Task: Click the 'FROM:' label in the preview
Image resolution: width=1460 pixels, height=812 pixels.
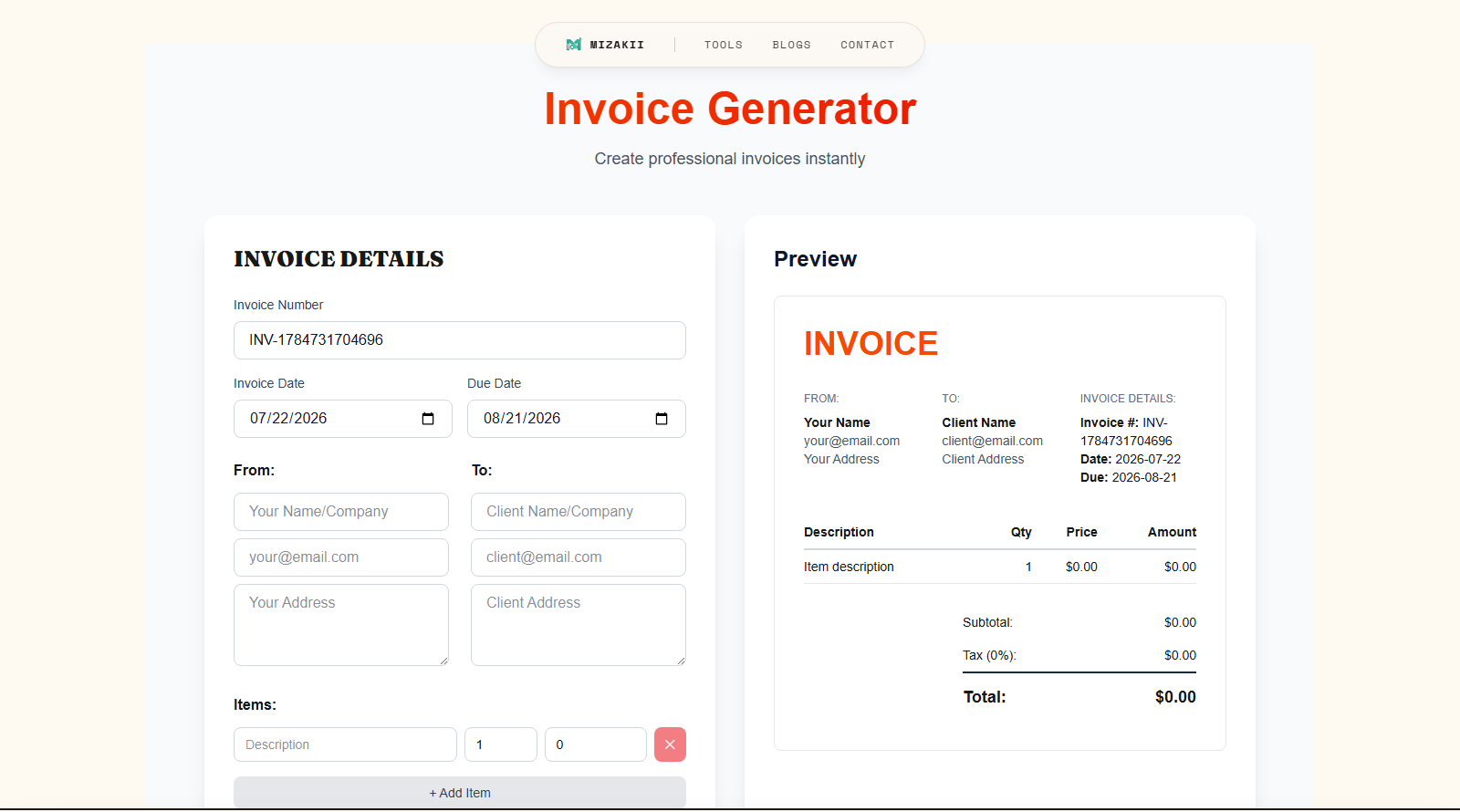Action: (821, 399)
